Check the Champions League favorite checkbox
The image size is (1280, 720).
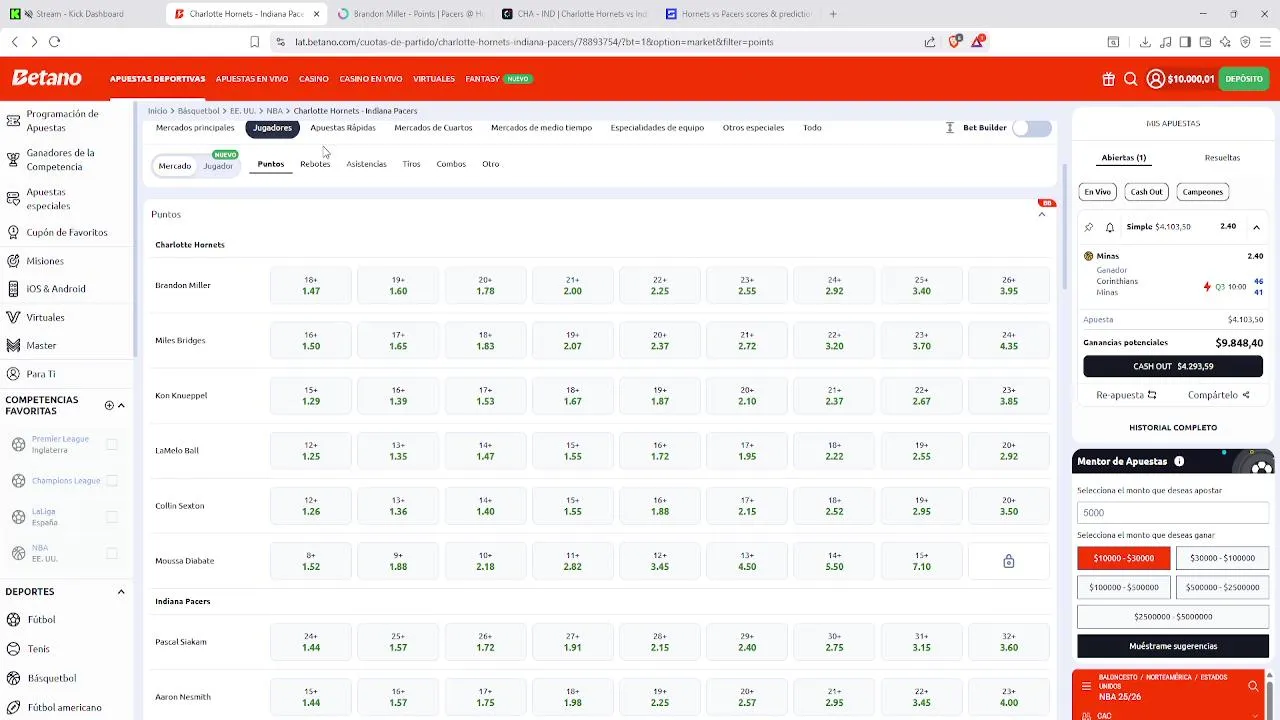coord(112,481)
